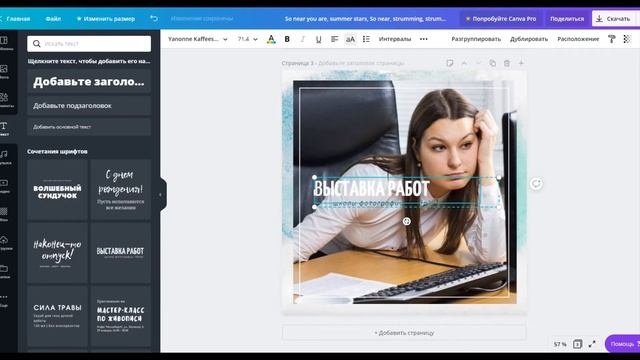The width and height of the screenshot is (640, 360).
Task: Open the Uploads sidebar tab
Action: pyautogui.click(x=4, y=242)
